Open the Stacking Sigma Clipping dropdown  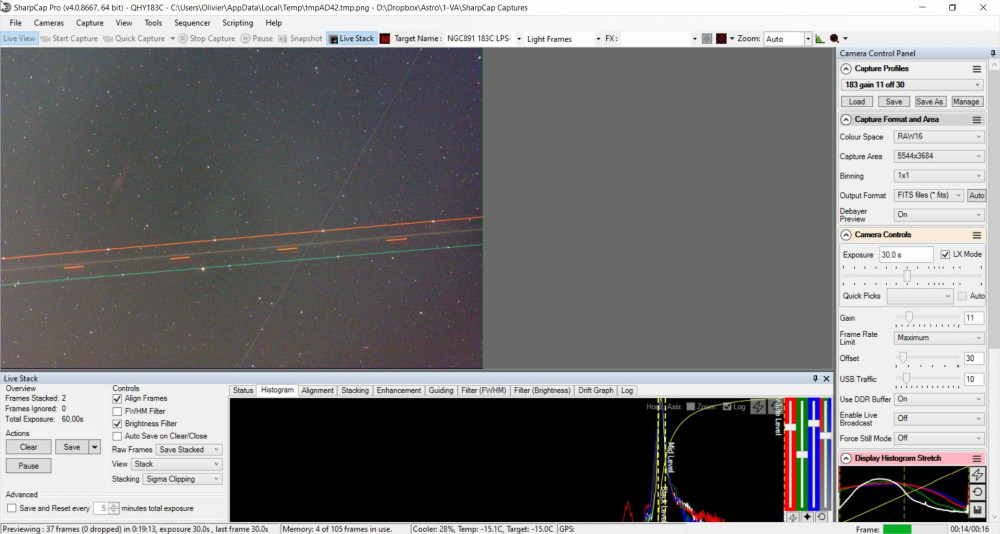pyautogui.click(x=182, y=479)
